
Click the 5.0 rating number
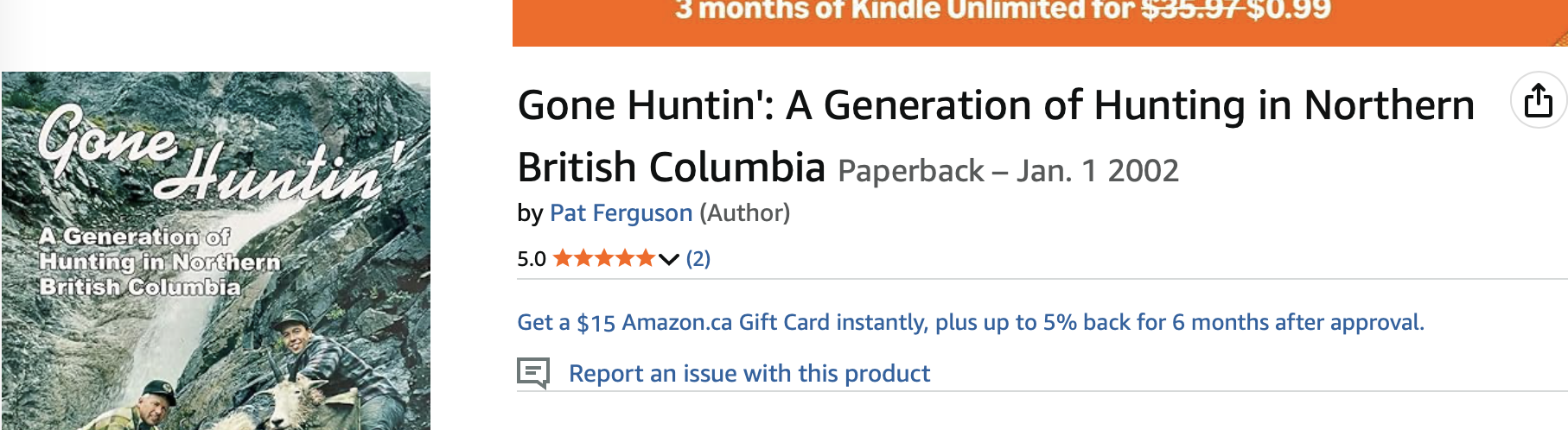(x=531, y=259)
